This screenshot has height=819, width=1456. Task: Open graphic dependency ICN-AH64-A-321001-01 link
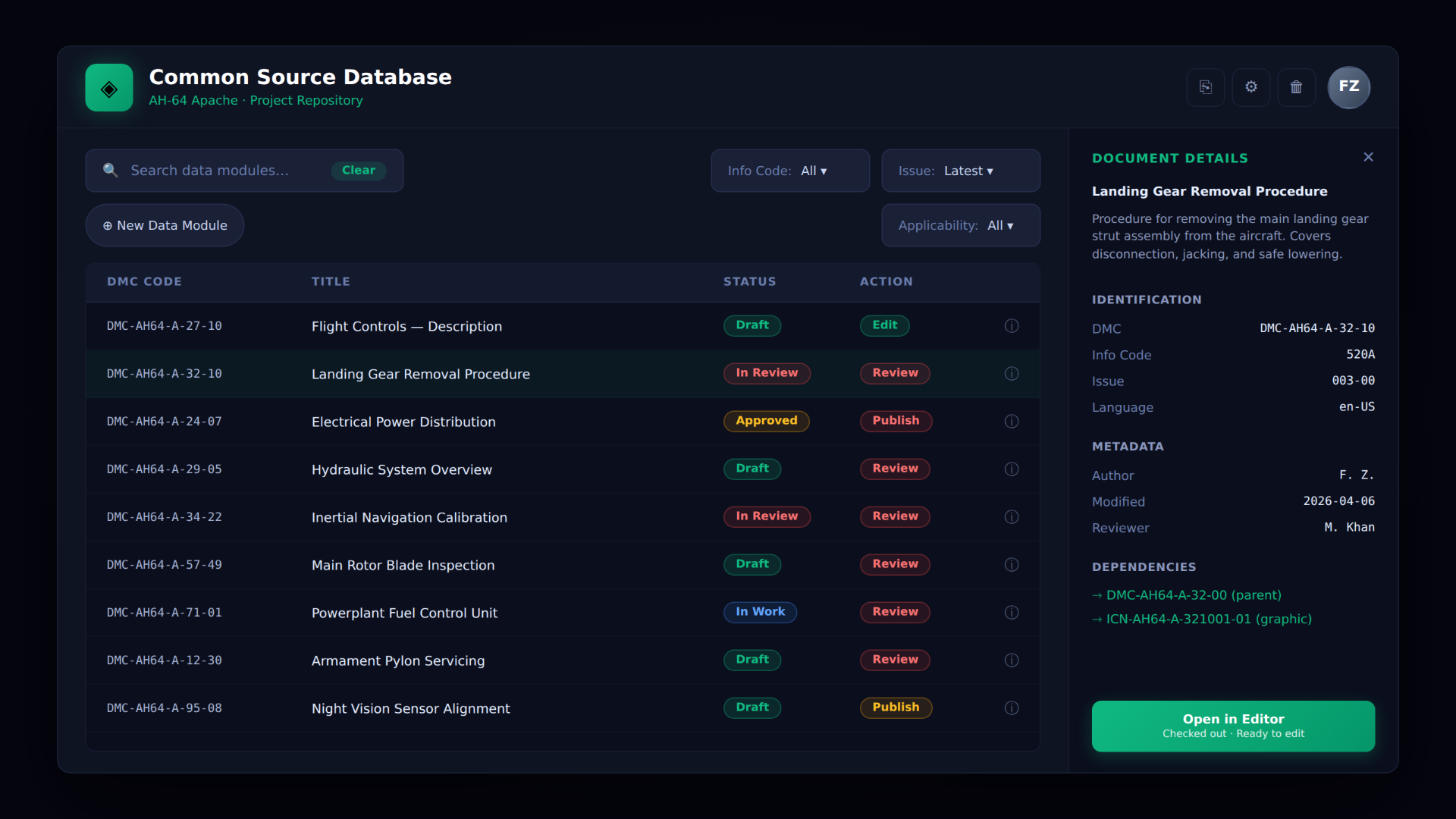(1202, 619)
